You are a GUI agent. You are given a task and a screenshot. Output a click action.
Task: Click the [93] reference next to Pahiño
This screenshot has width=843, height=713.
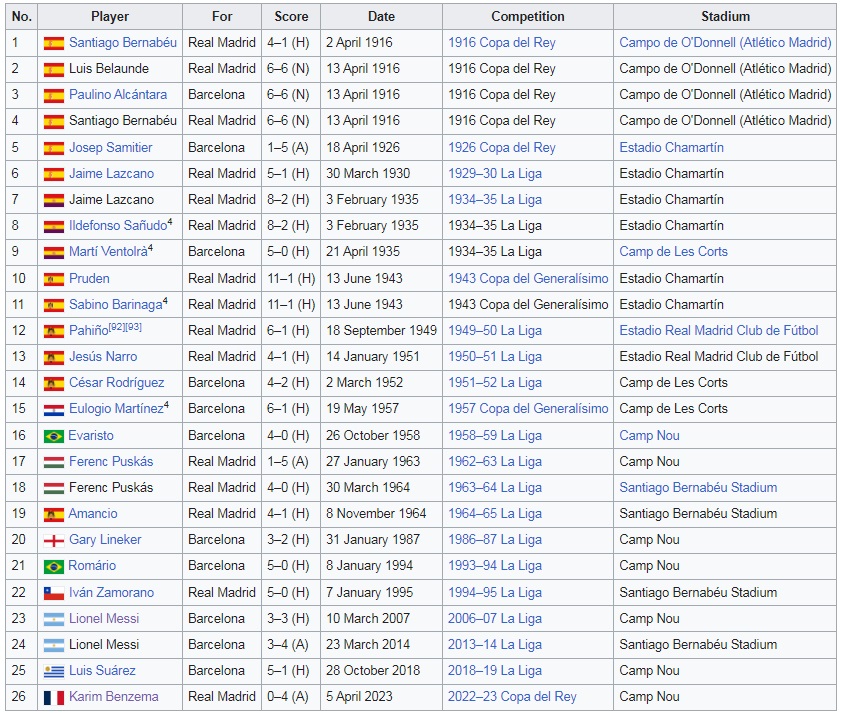coord(134,326)
